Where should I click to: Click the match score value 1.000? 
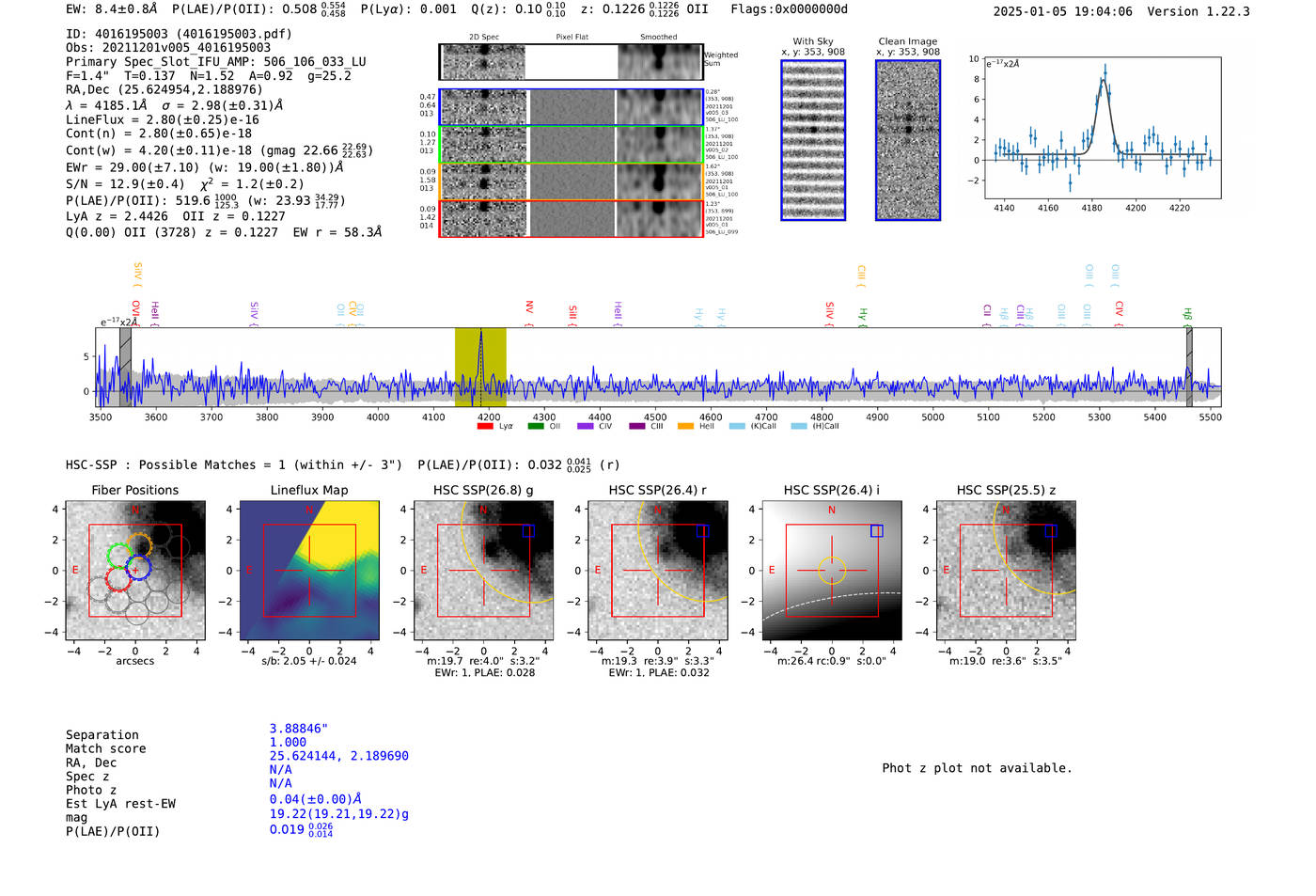[x=288, y=742]
